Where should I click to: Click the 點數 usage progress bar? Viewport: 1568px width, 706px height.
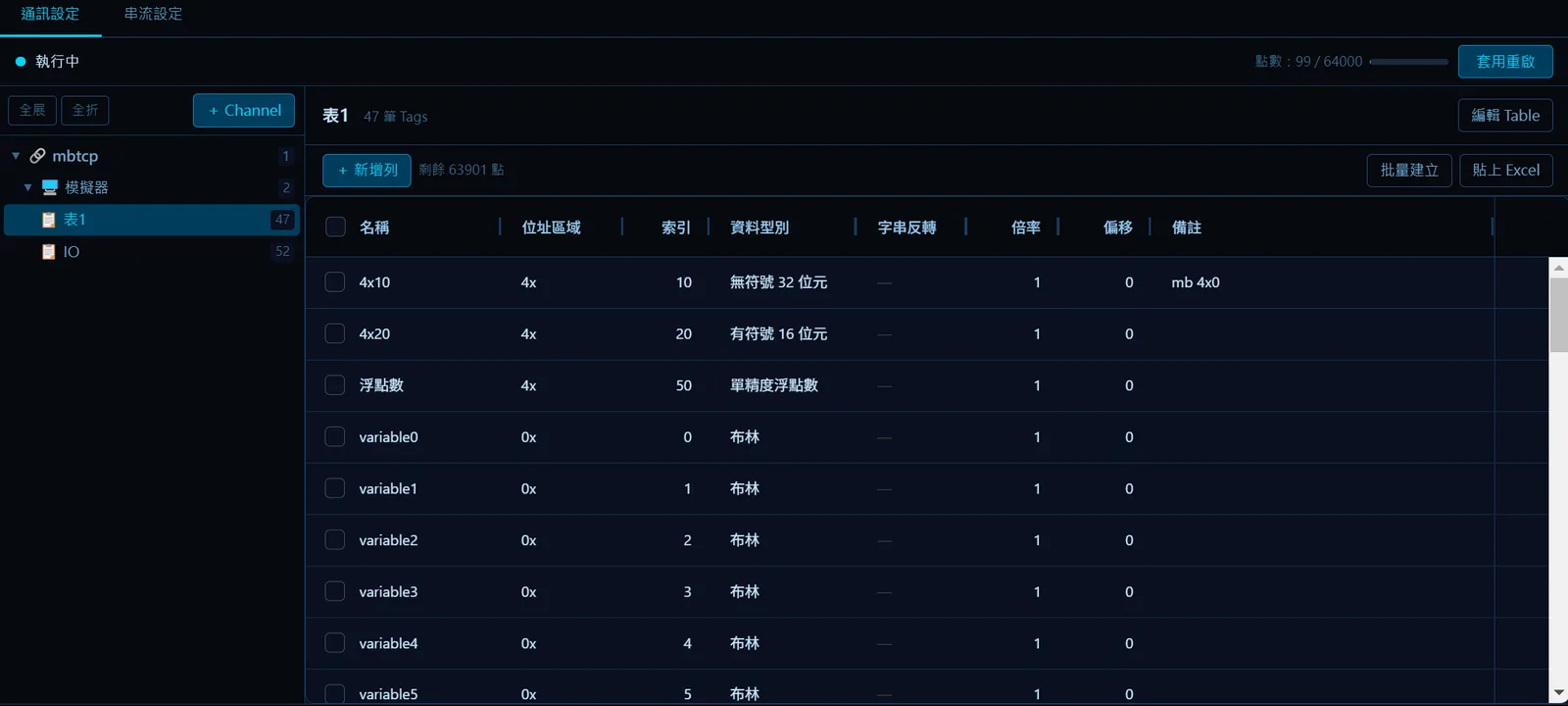pyautogui.click(x=1408, y=62)
